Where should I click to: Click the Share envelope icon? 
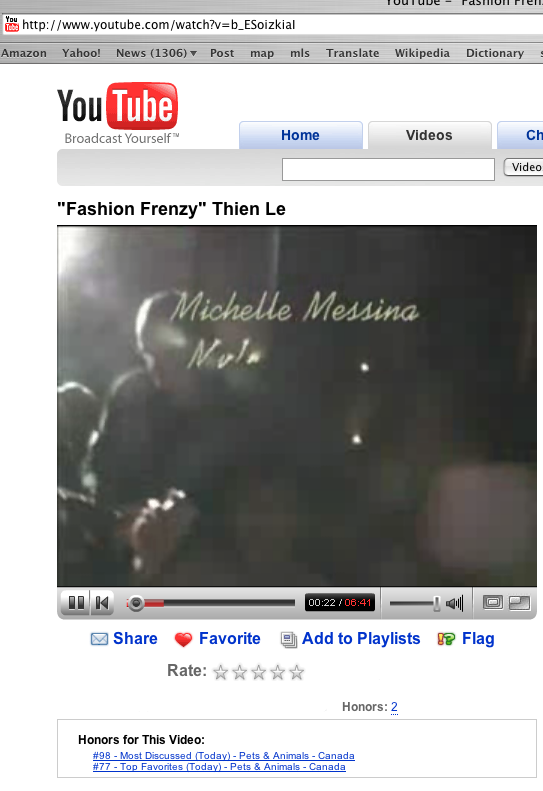point(99,639)
